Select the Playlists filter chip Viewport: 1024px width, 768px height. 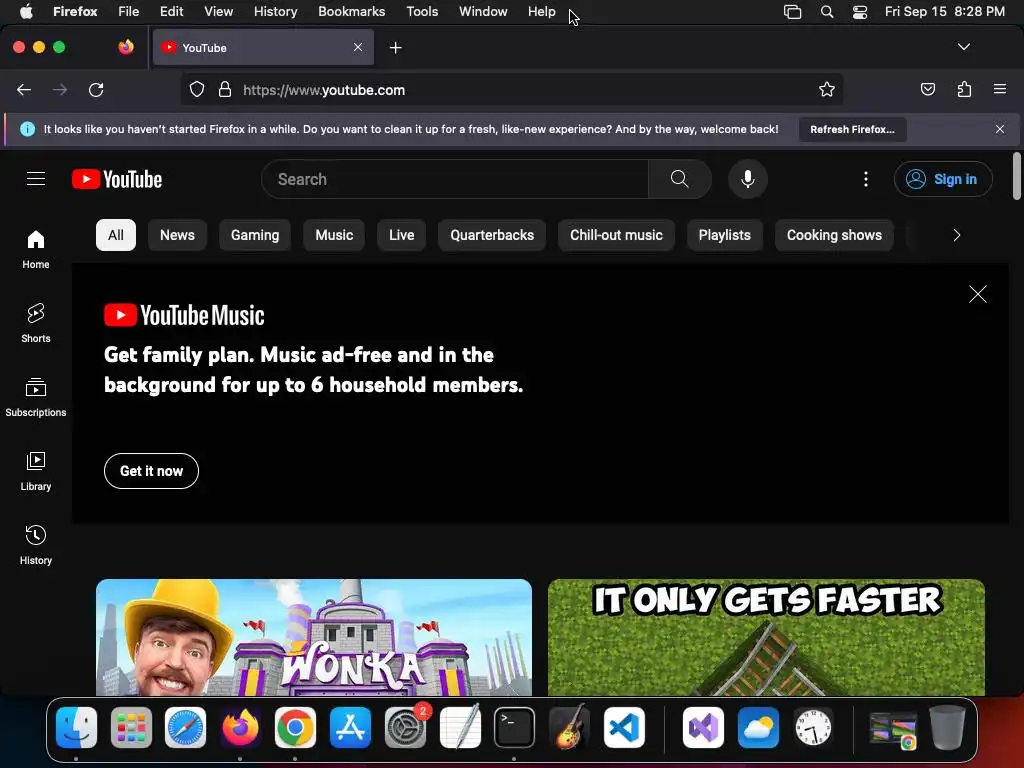[724, 235]
